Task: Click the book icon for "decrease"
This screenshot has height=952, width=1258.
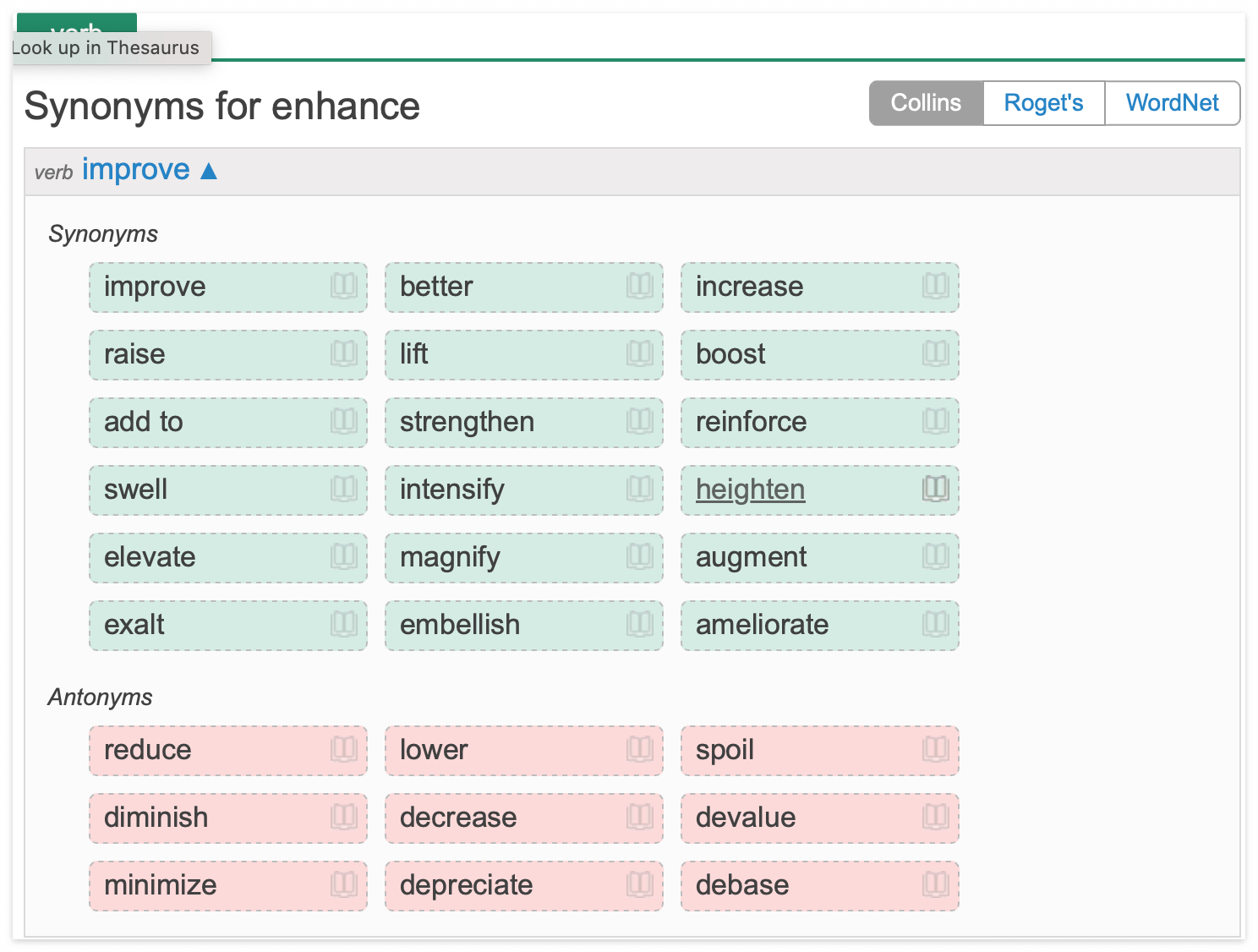Action: 639,817
